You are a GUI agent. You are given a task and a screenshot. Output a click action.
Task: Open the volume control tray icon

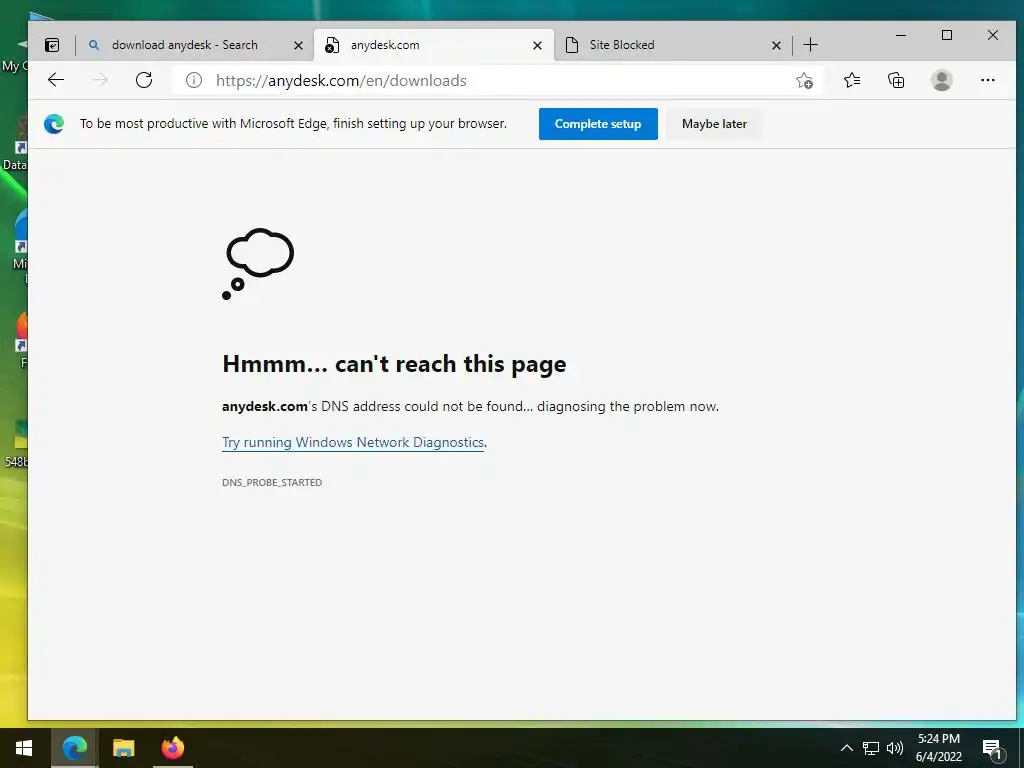[x=895, y=748]
